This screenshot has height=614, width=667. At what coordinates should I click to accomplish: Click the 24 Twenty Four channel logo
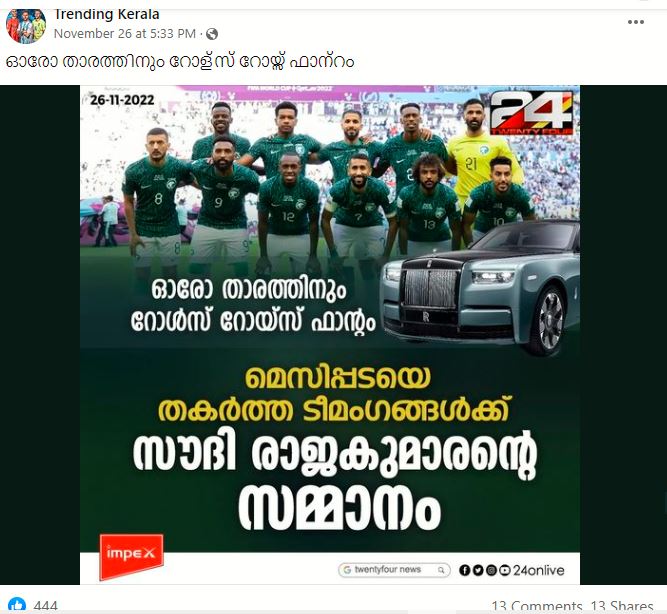coord(531,112)
